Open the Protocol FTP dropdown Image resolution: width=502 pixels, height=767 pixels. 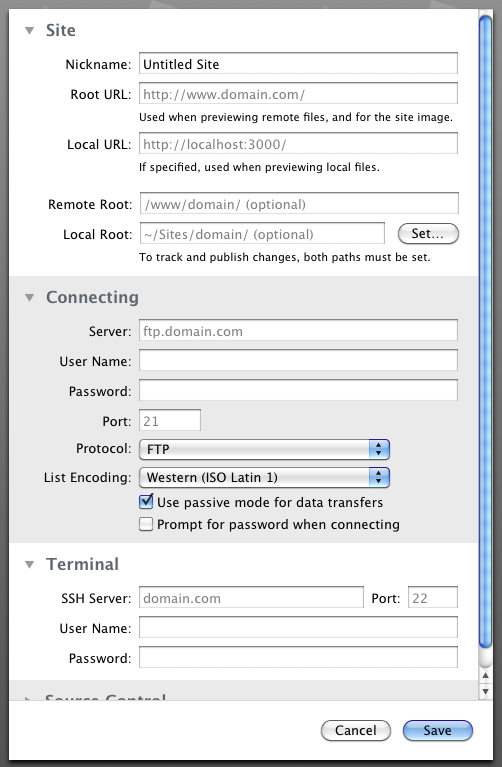264,449
